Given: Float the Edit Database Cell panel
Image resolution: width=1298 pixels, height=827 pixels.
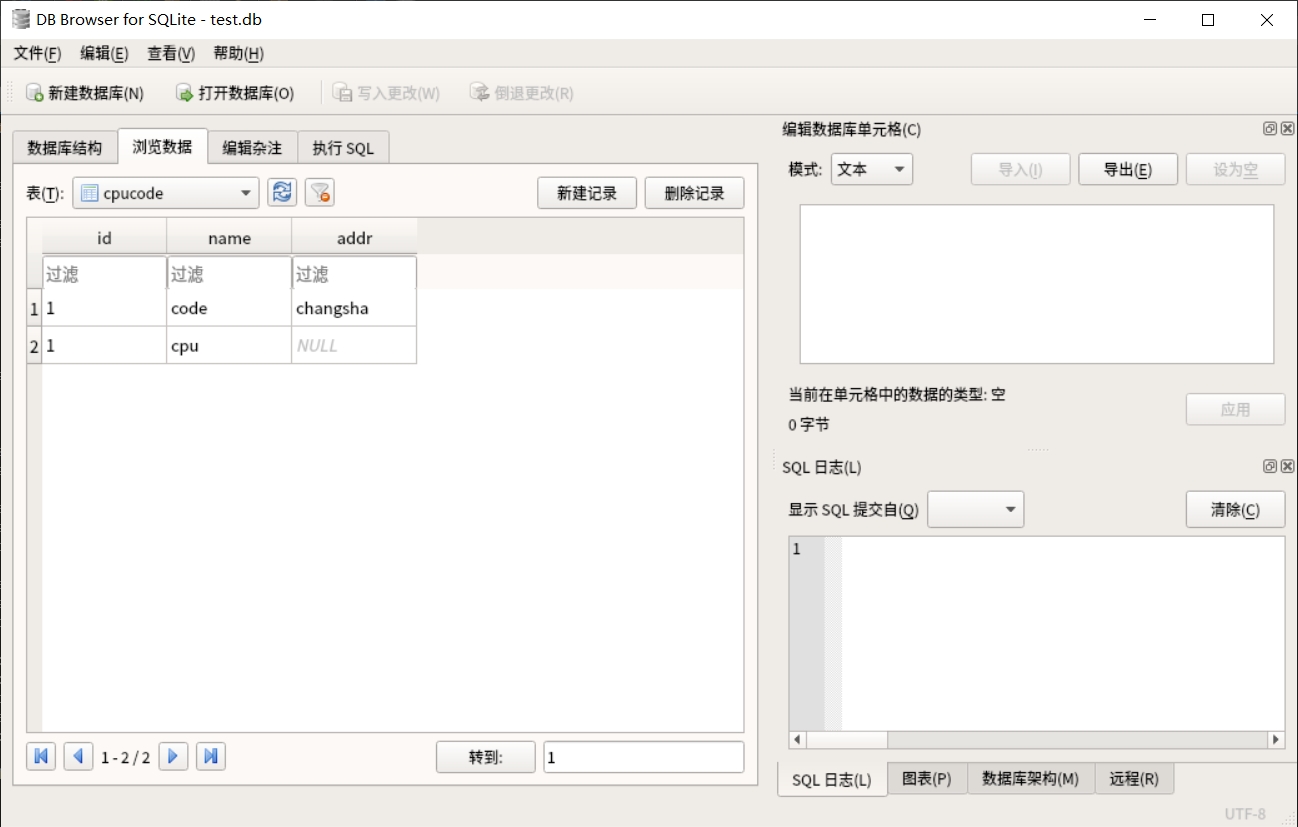Looking at the screenshot, I should click(1270, 129).
